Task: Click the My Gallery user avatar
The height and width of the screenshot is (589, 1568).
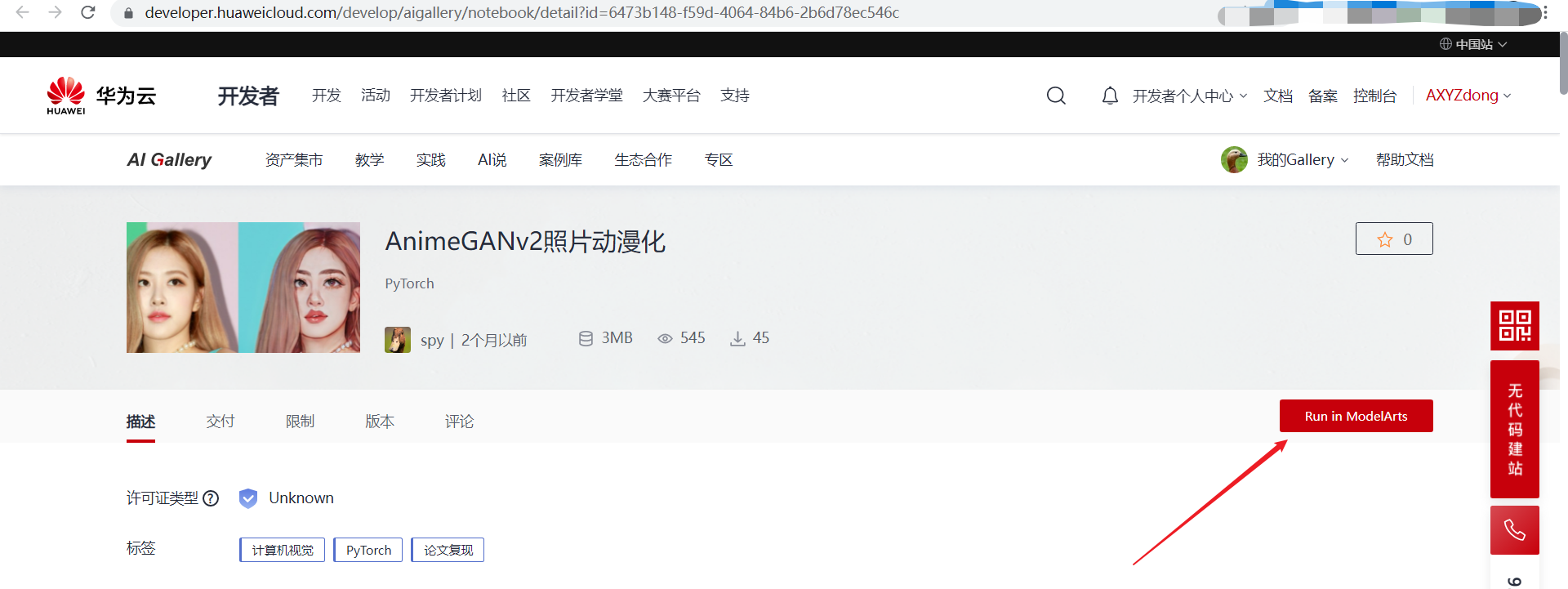Action: 1234,160
